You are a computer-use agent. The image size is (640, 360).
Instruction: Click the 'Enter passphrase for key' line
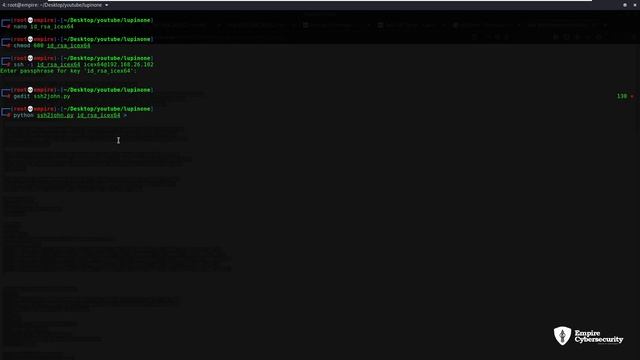(68, 71)
